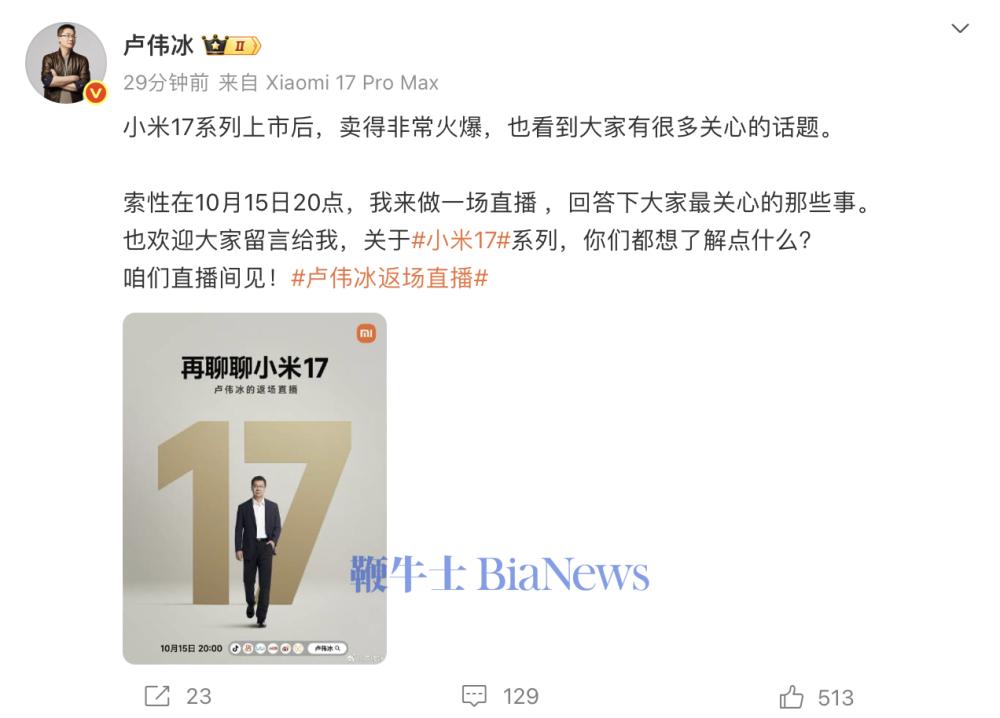Open the #卢伟冰返场直播# hashtag
Image resolution: width=1000 pixels, height=718 pixels.
(x=390, y=278)
